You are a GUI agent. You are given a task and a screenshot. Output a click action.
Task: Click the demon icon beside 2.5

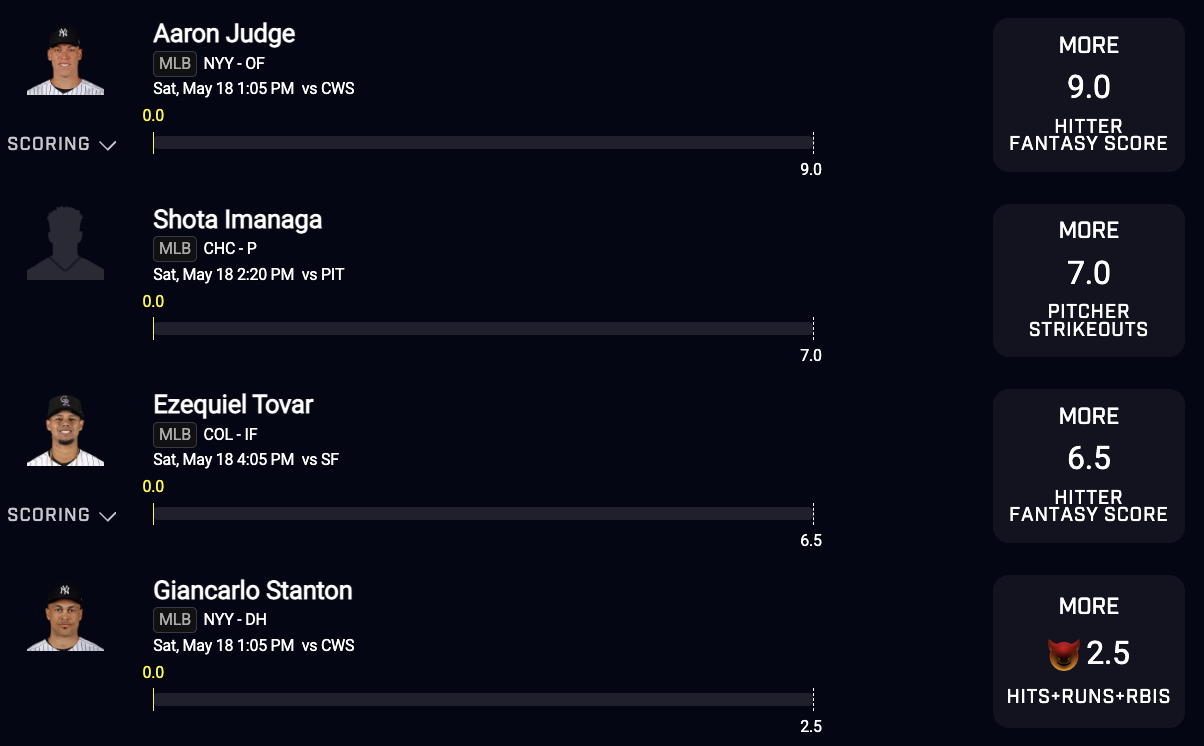(1063, 655)
